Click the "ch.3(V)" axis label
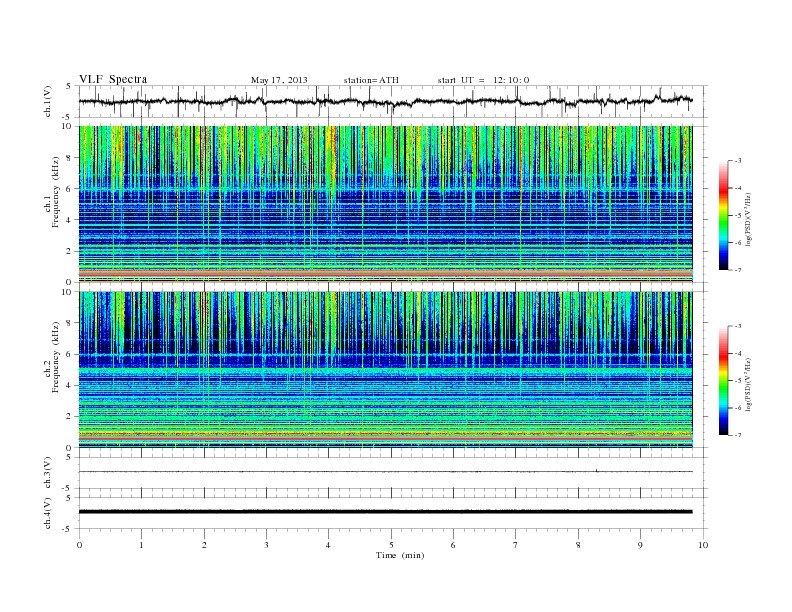 click(47, 473)
